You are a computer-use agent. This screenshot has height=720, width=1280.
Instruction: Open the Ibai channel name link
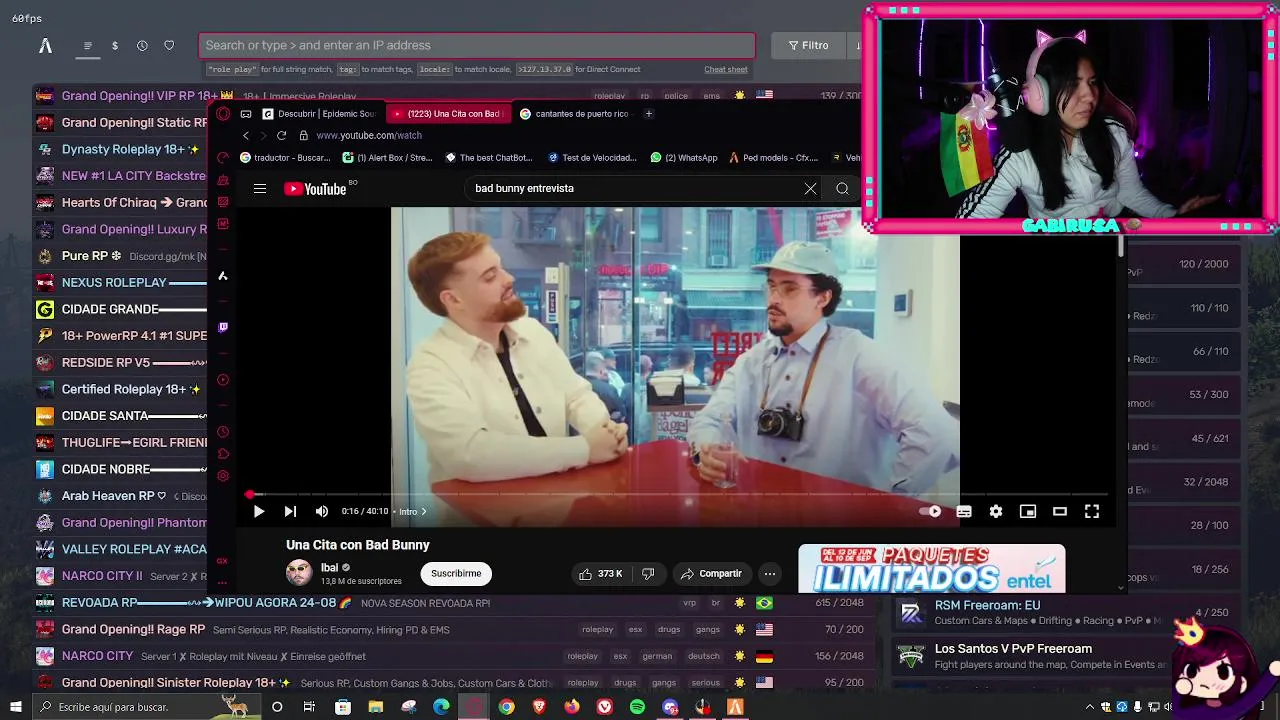pos(329,567)
